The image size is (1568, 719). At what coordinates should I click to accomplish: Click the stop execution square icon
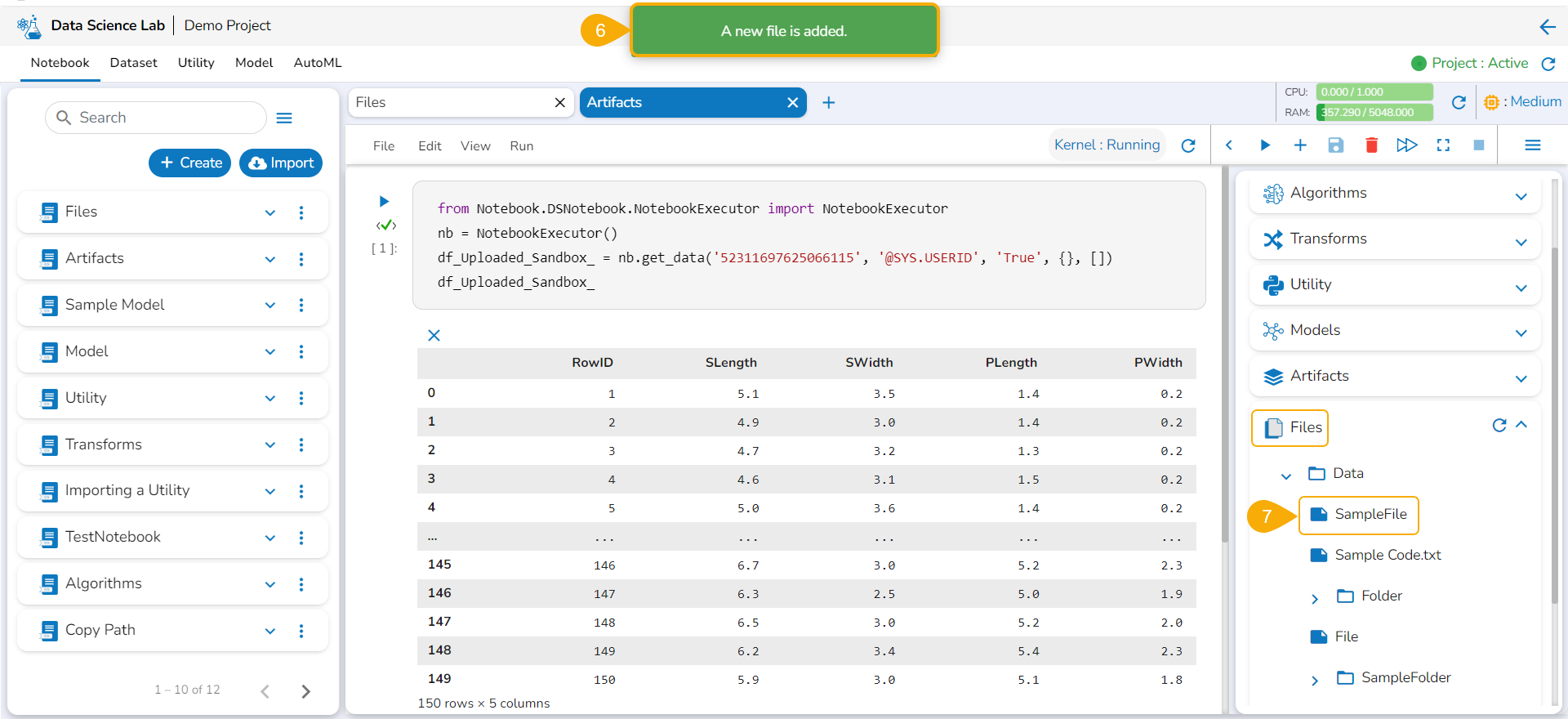point(1478,145)
